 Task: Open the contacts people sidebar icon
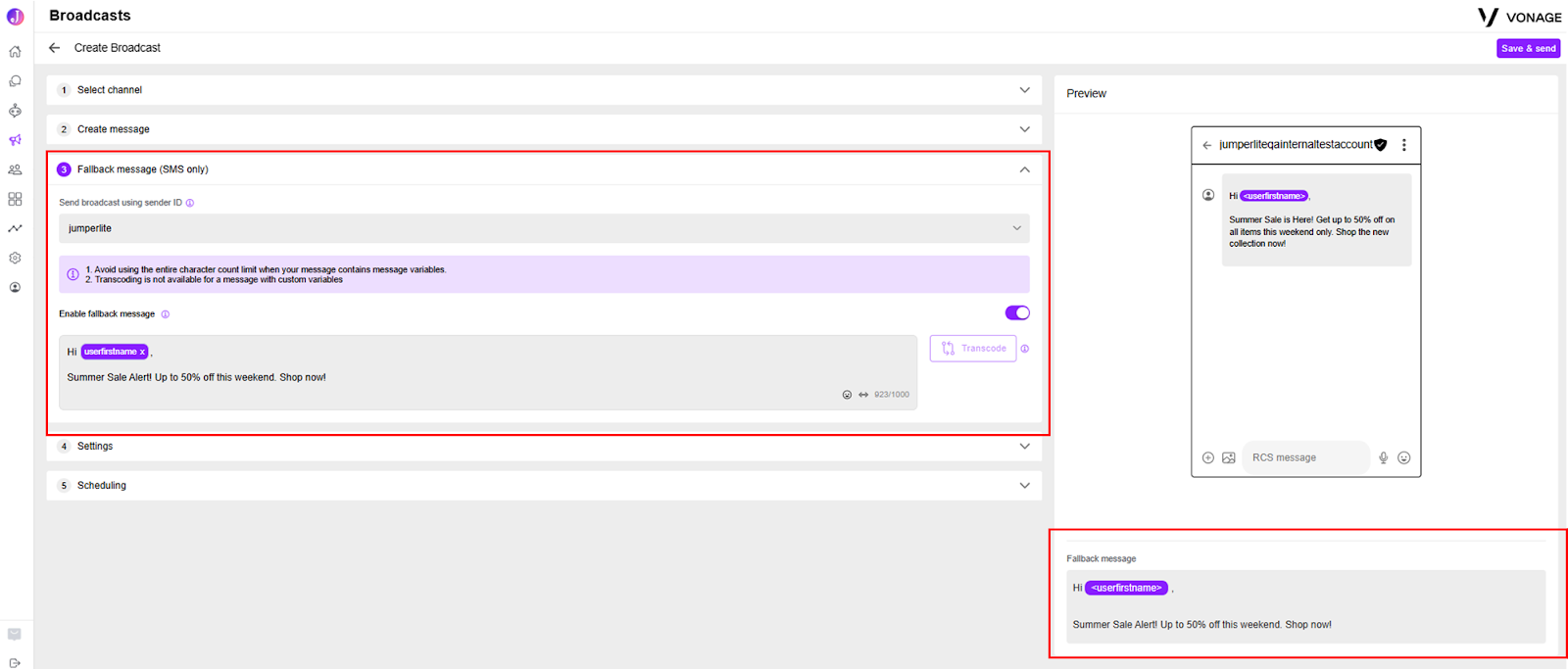(15, 169)
